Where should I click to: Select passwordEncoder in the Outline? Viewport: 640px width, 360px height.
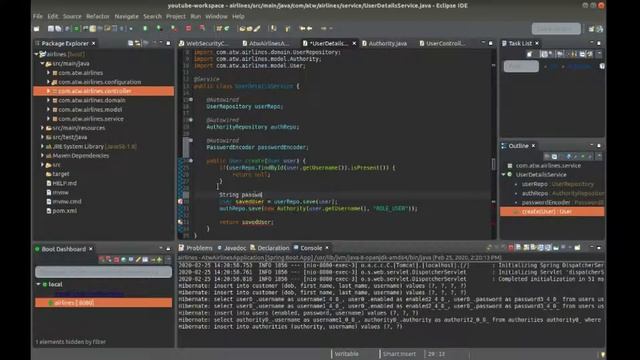[546, 202]
